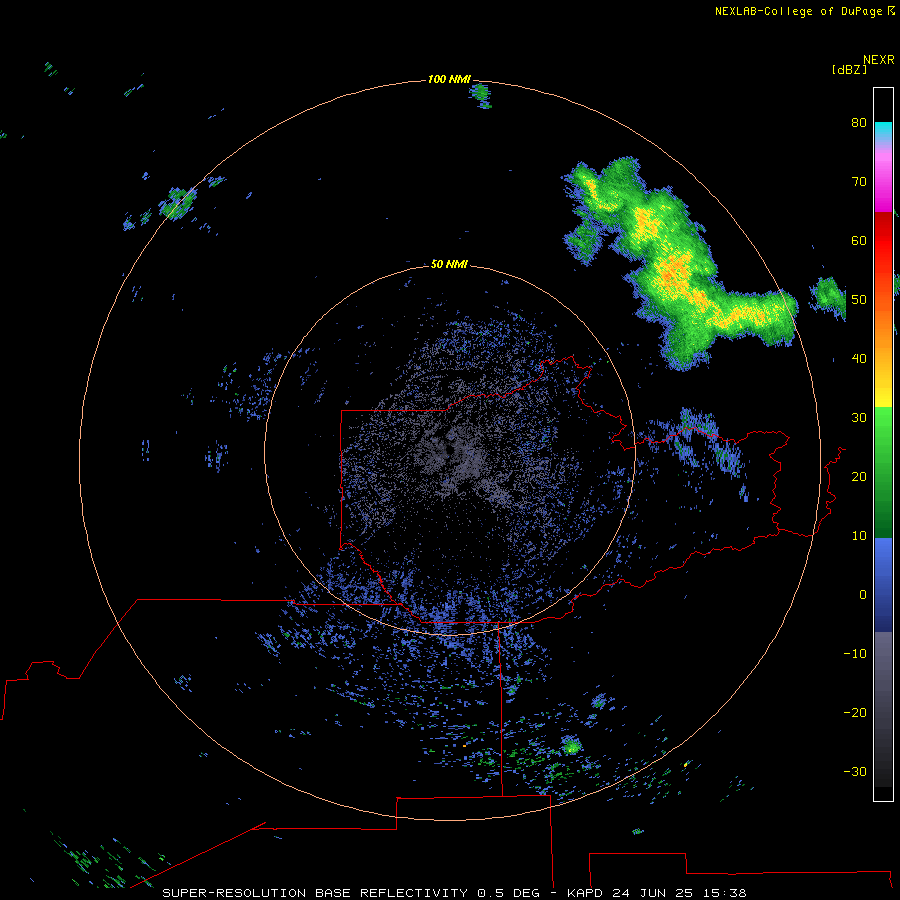Click the 20 value on the dBZ scale
The height and width of the screenshot is (900, 900).
click(859, 476)
